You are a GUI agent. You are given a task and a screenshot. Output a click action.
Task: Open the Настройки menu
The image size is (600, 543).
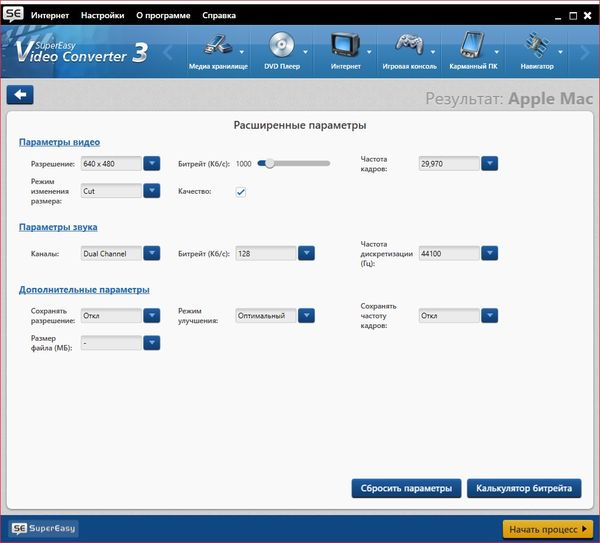[103, 15]
